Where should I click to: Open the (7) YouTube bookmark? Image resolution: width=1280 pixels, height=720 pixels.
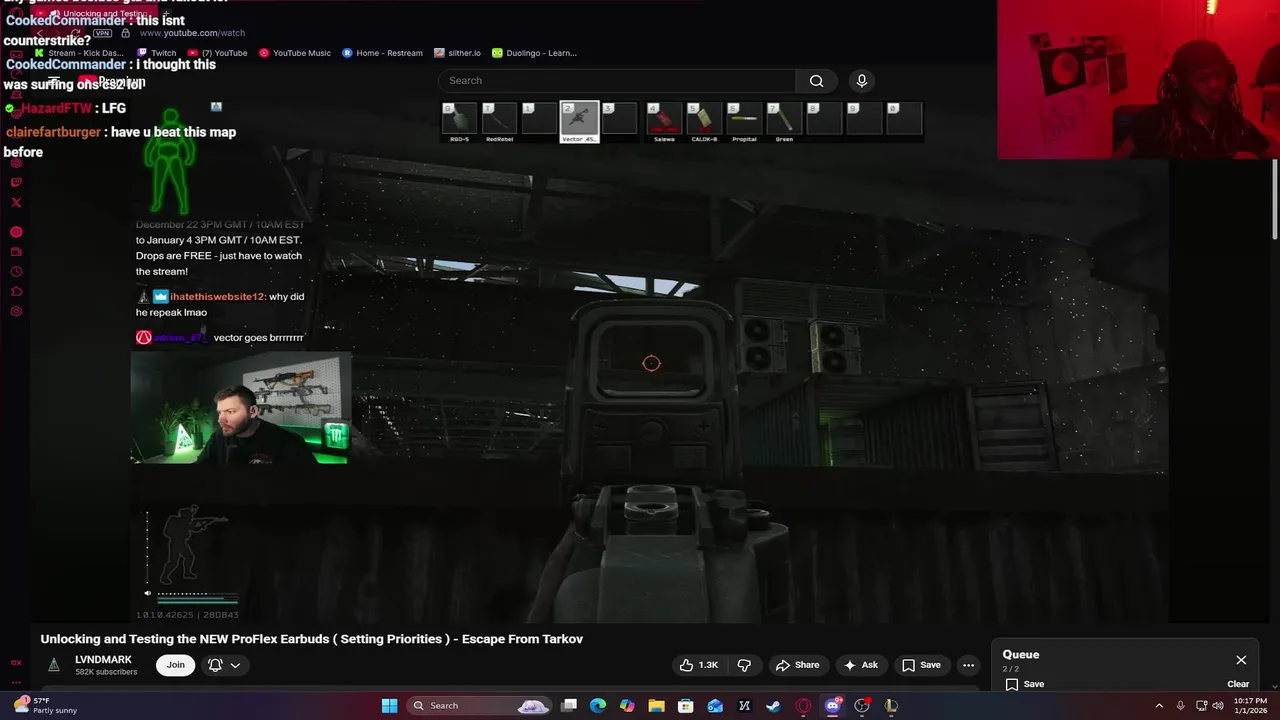tap(218, 53)
